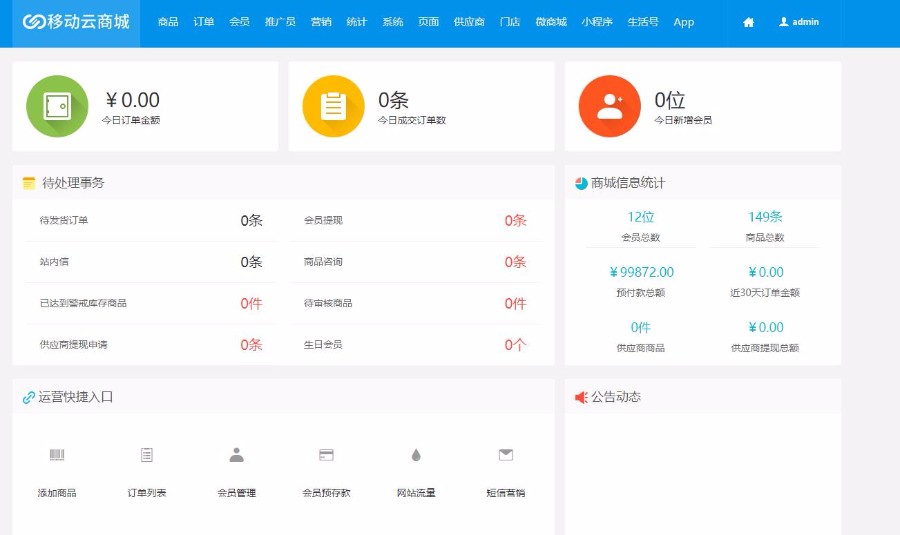Open 短信营销 envelope shortcut icon
The image size is (900, 535).
(x=506, y=455)
